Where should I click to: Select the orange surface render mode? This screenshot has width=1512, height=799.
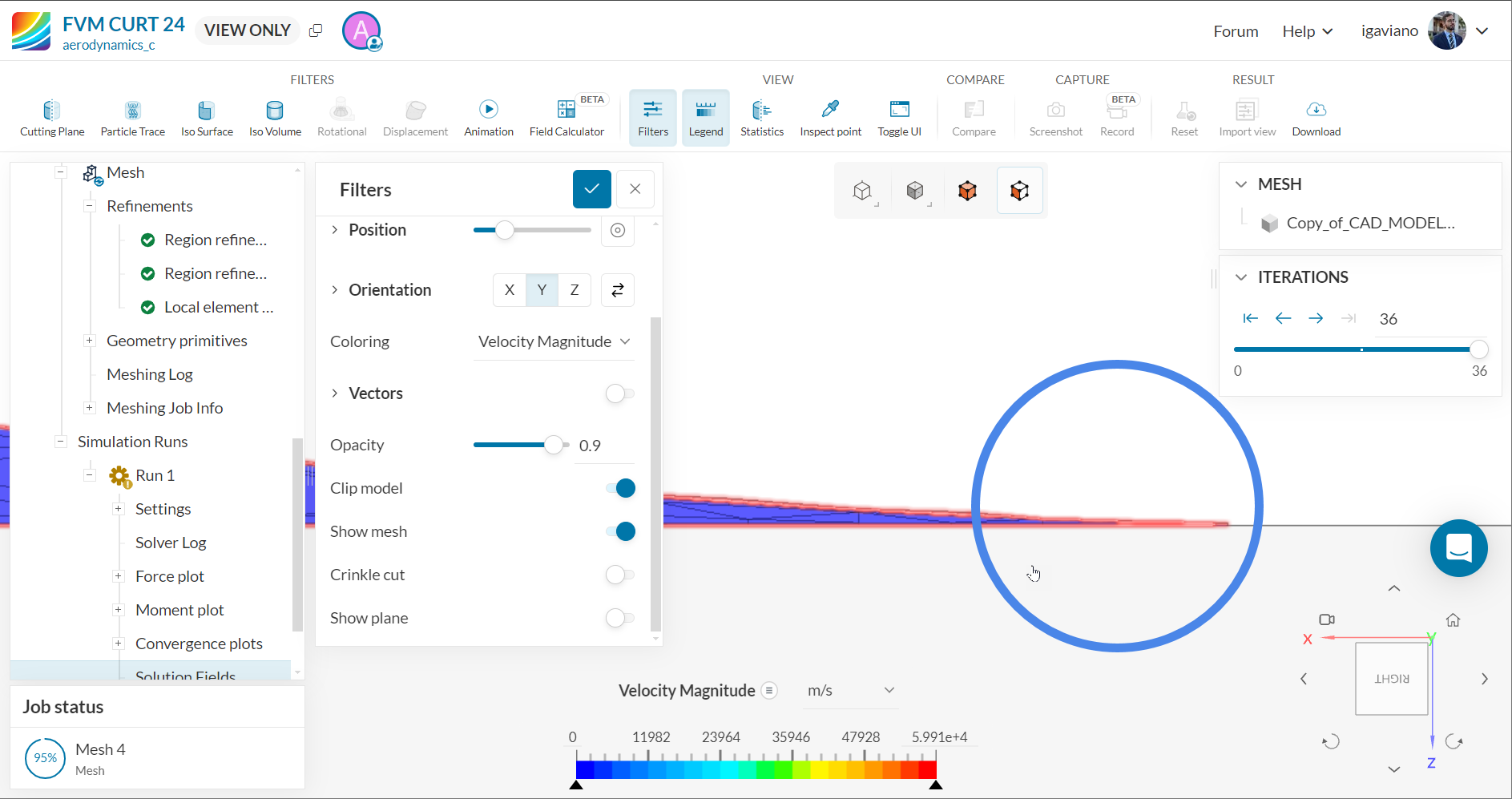pos(967,191)
